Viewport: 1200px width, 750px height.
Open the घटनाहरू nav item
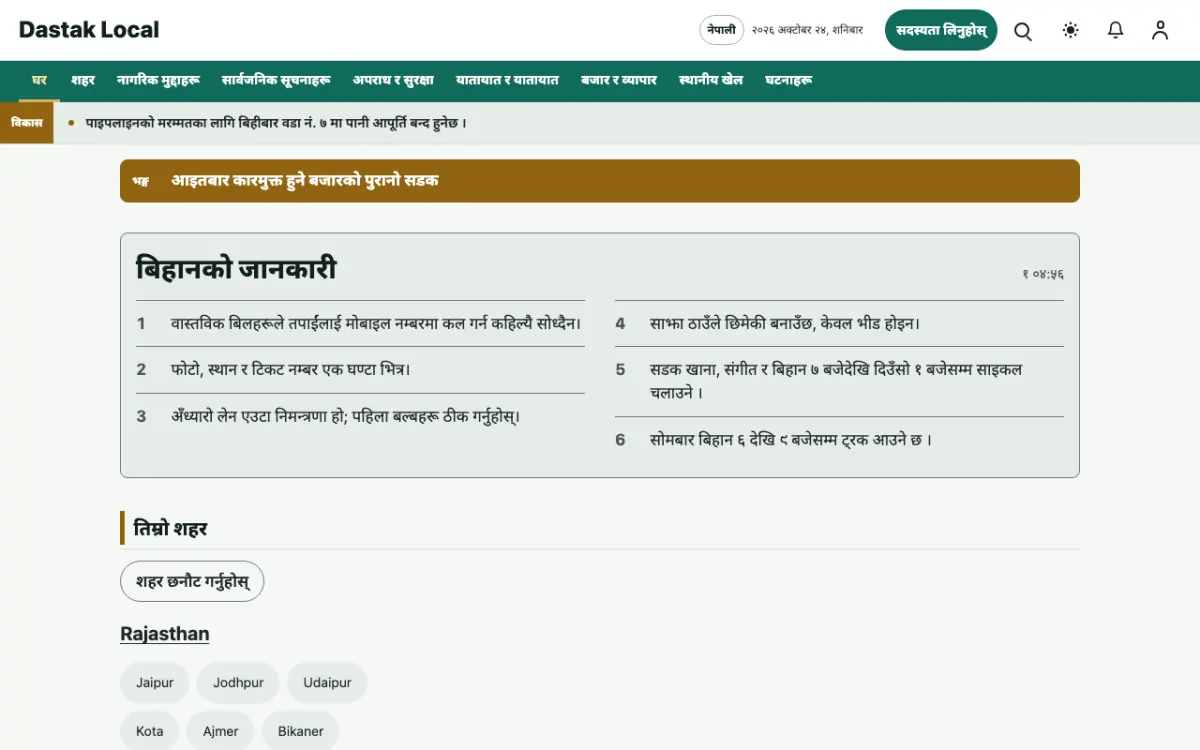(x=789, y=80)
